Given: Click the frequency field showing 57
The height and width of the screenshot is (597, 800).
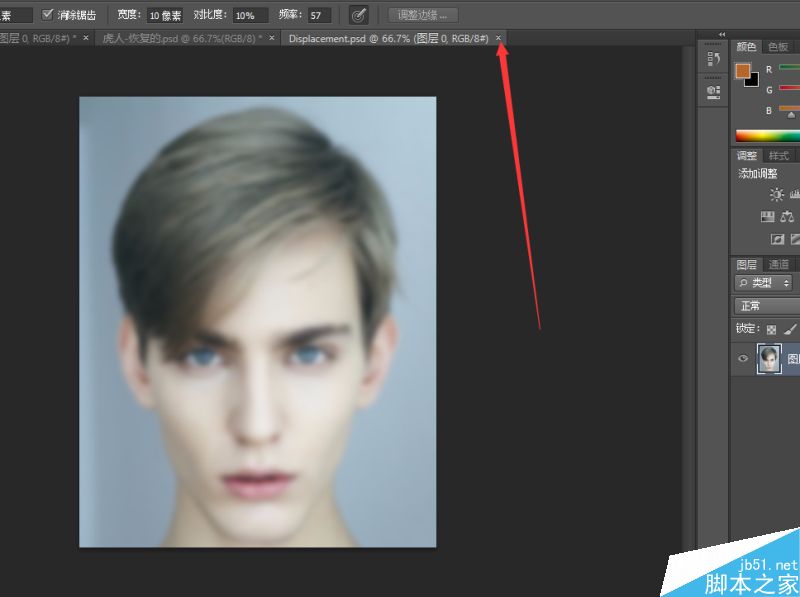Looking at the screenshot, I should coord(319,15).
